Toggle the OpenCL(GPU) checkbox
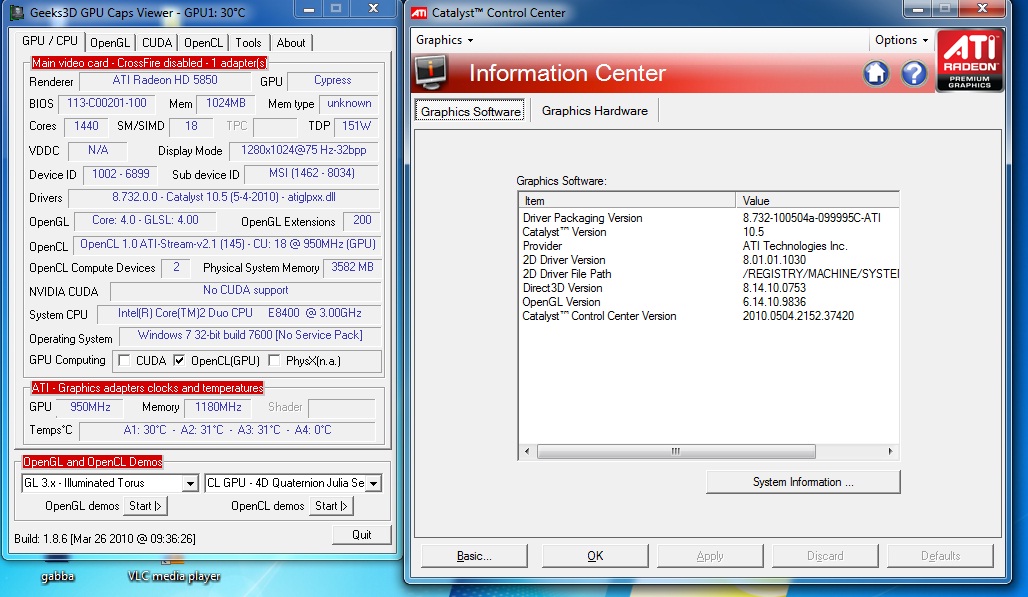 pos(179,360)
